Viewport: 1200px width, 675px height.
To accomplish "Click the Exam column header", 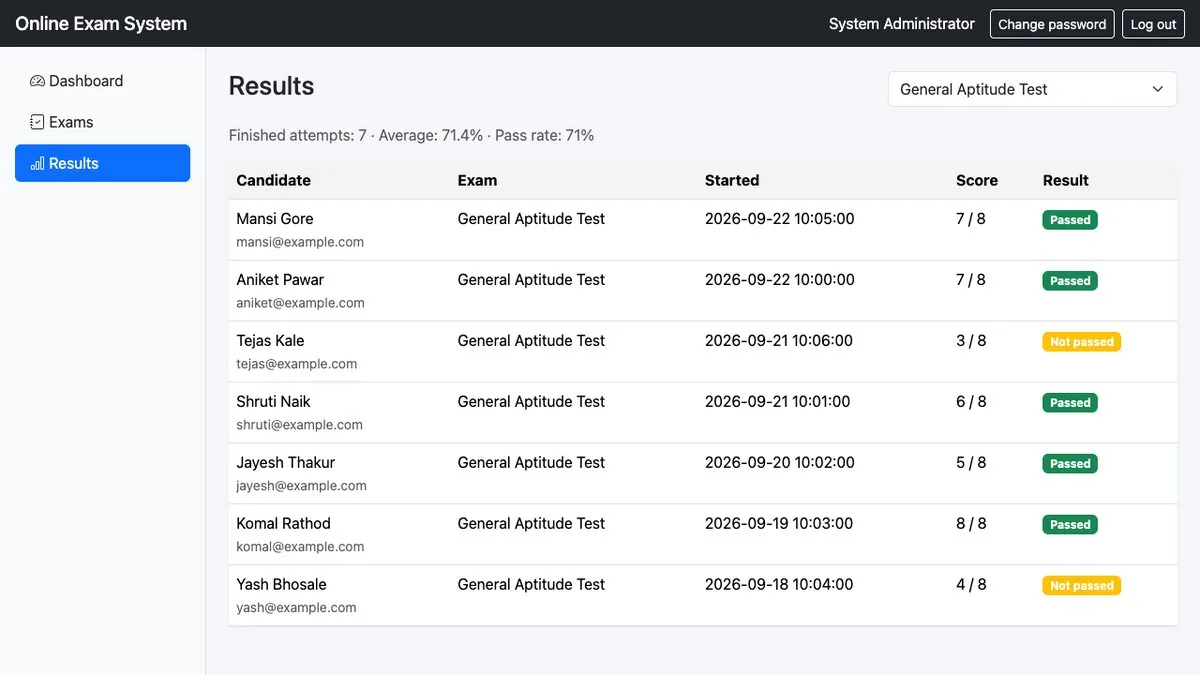I will click(477, 180).
